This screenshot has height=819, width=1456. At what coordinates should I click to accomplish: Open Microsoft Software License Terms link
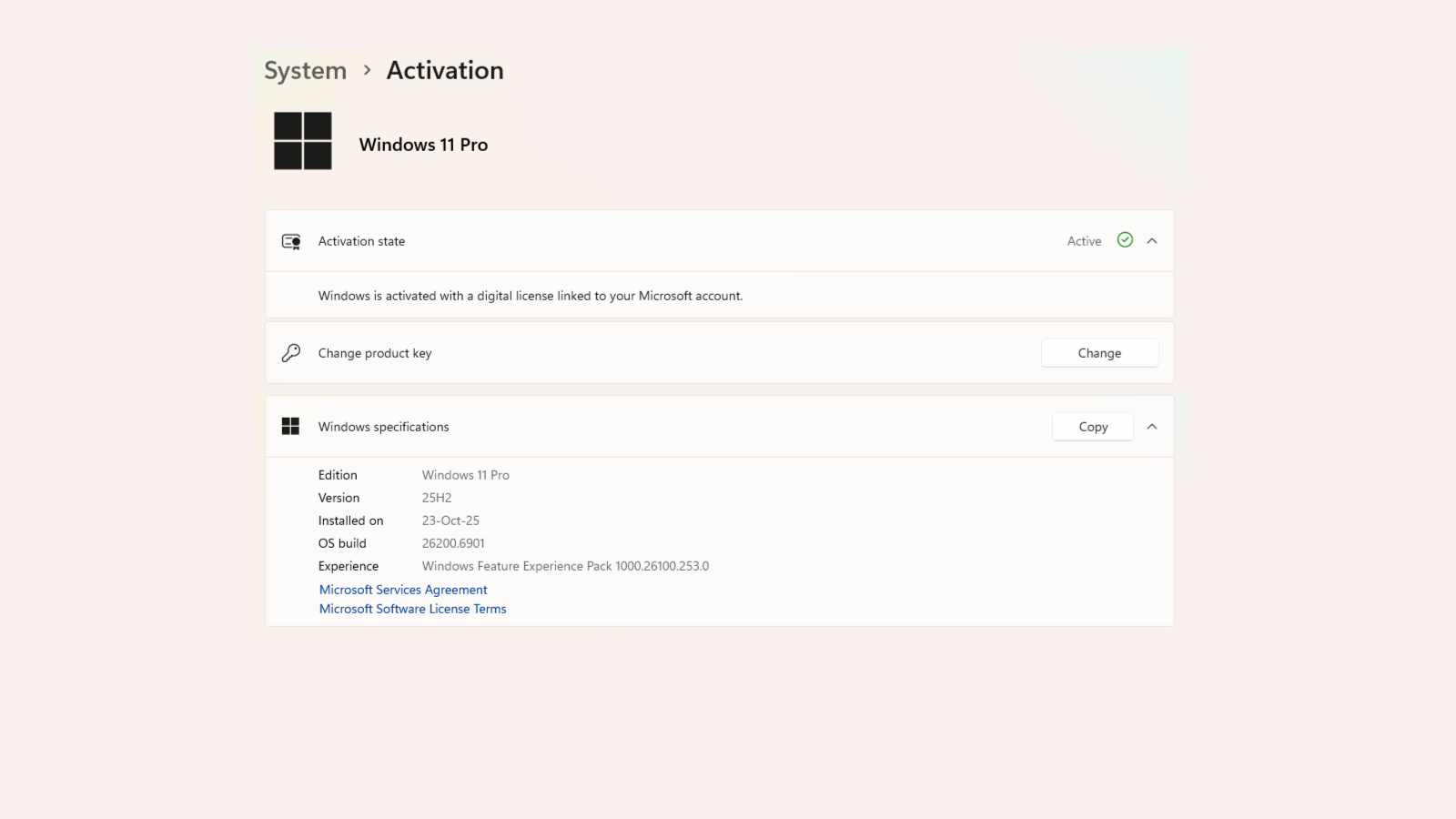pyautogui.click(x=412, y=609)
